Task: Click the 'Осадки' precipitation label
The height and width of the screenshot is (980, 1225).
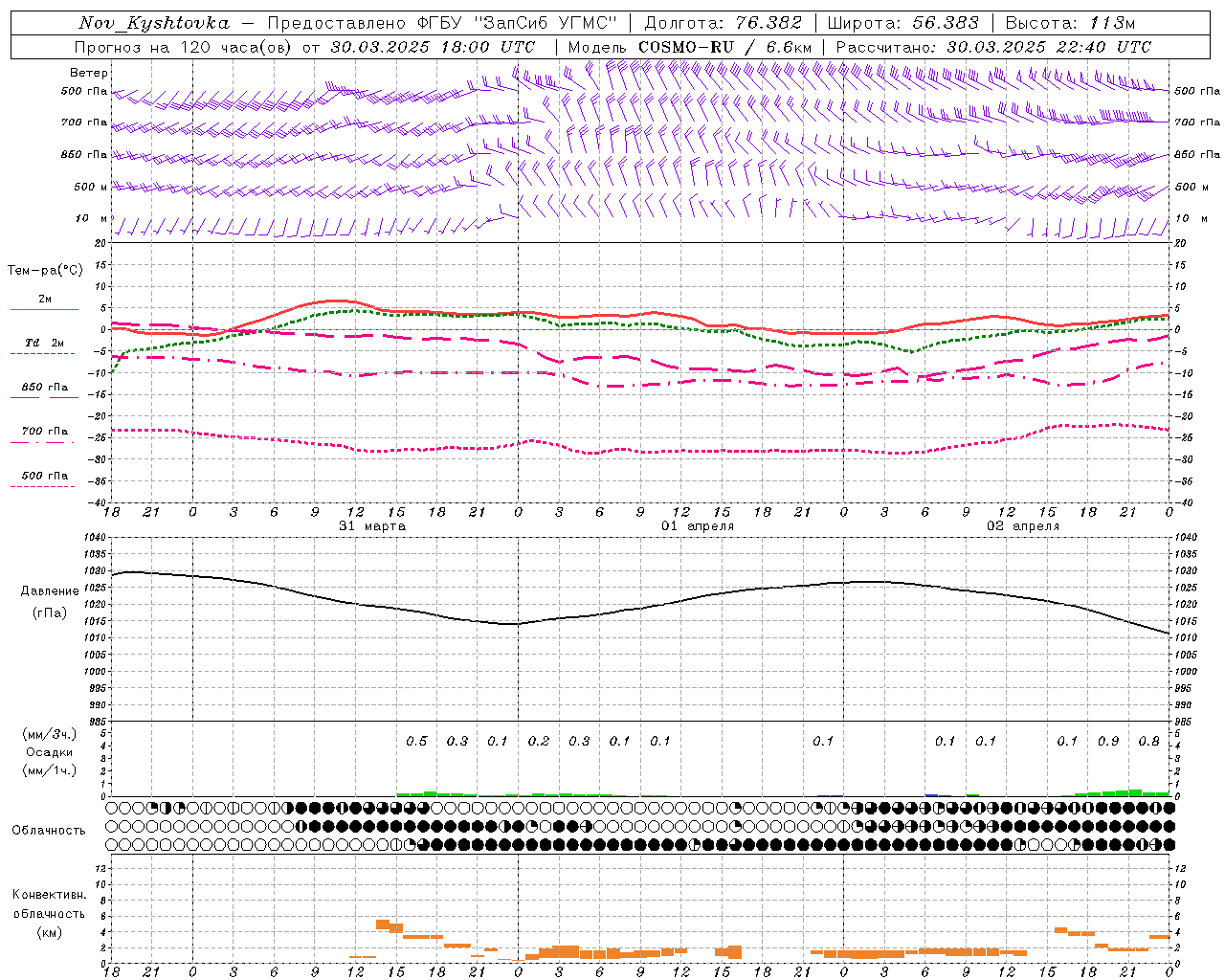Action: click(x=50, y=752)
